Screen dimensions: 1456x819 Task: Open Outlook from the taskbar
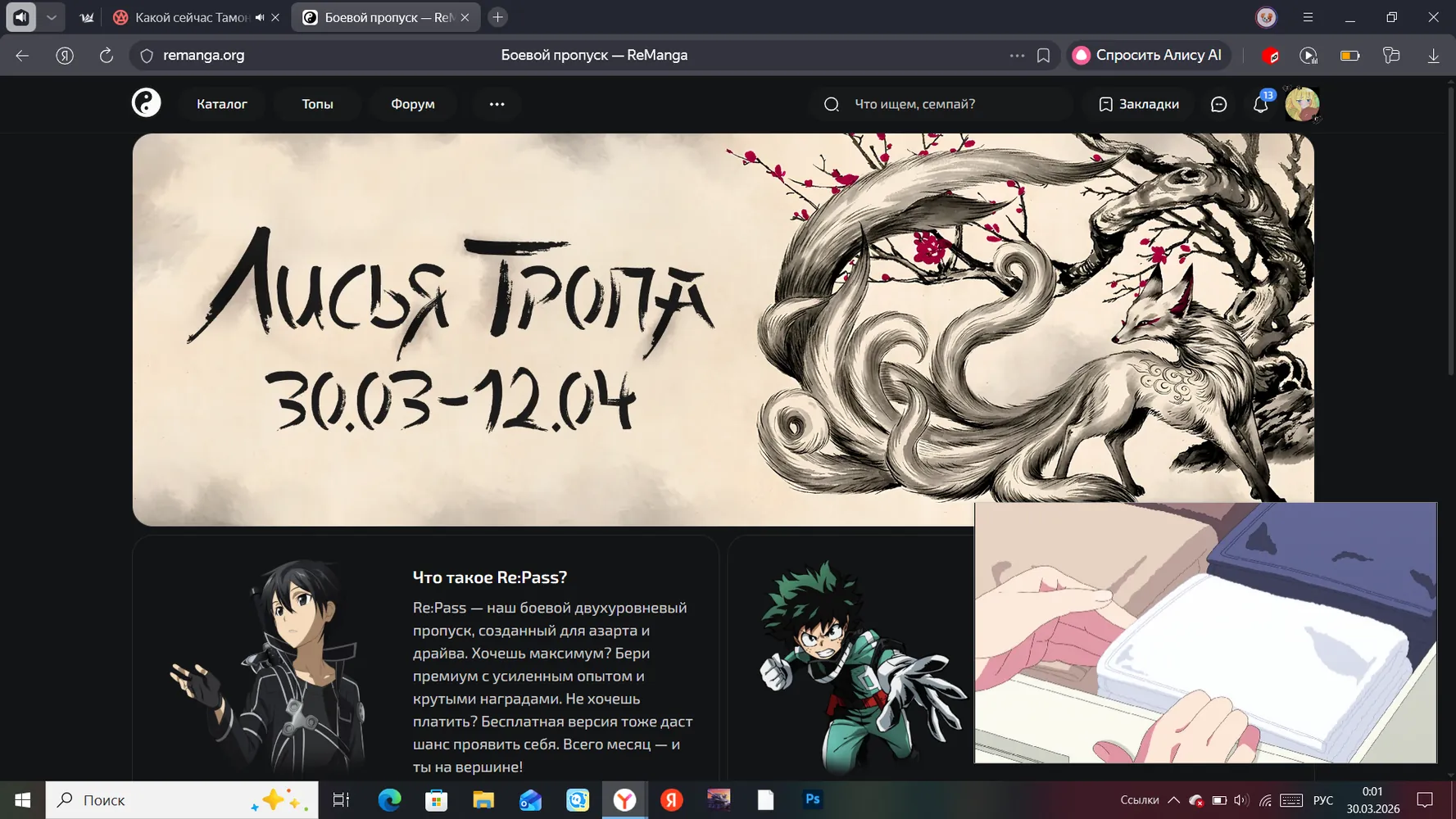click(530, 800)
